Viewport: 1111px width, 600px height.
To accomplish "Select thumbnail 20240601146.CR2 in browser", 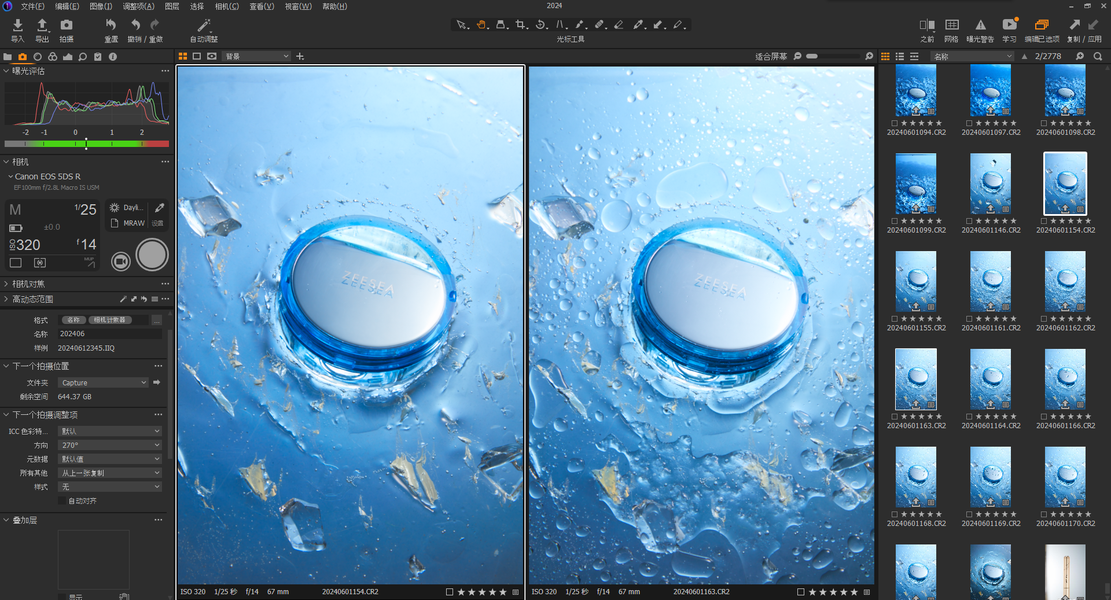I will coord(991,184).
